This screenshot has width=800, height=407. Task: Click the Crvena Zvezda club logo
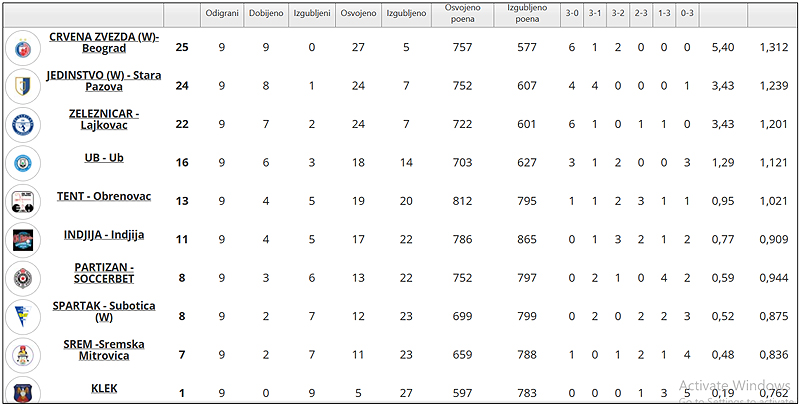point(21,47)
